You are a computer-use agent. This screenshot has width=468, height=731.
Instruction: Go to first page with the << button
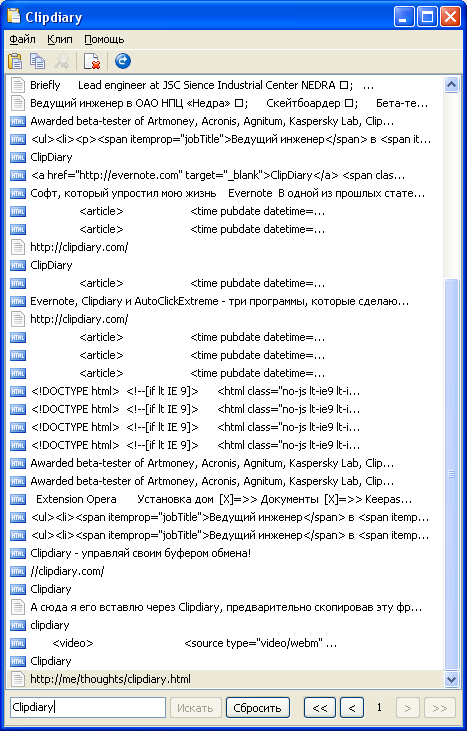pyautogui.click(x=320, y=708)
